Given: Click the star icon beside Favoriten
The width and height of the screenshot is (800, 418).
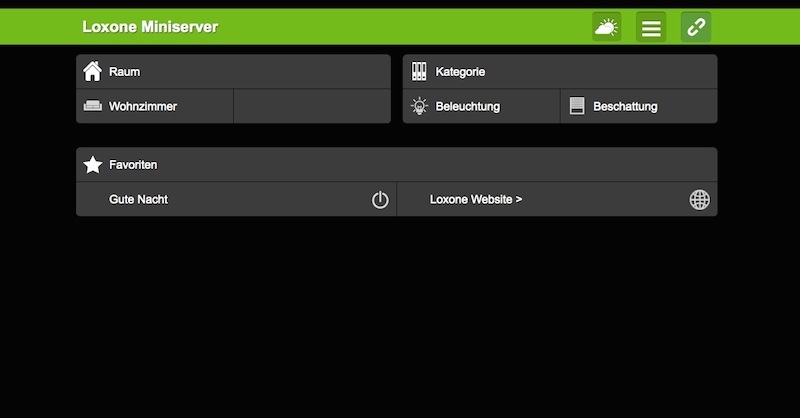Looking at the screenshot, I should pyautogui.click(x=93, y=165).
